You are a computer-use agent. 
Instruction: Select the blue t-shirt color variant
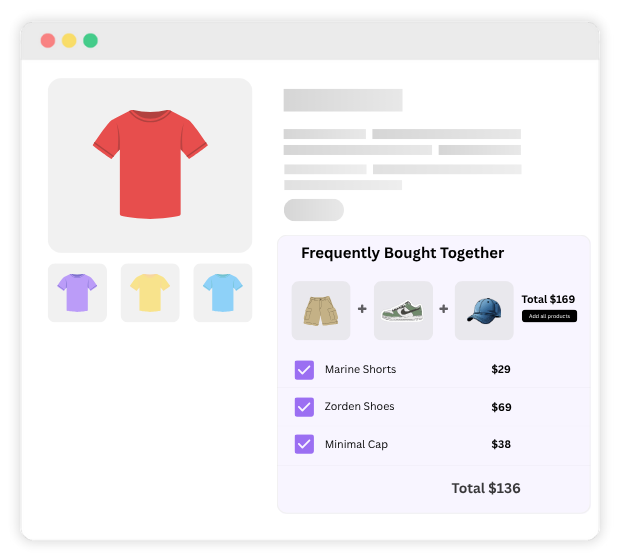(223, 293)
